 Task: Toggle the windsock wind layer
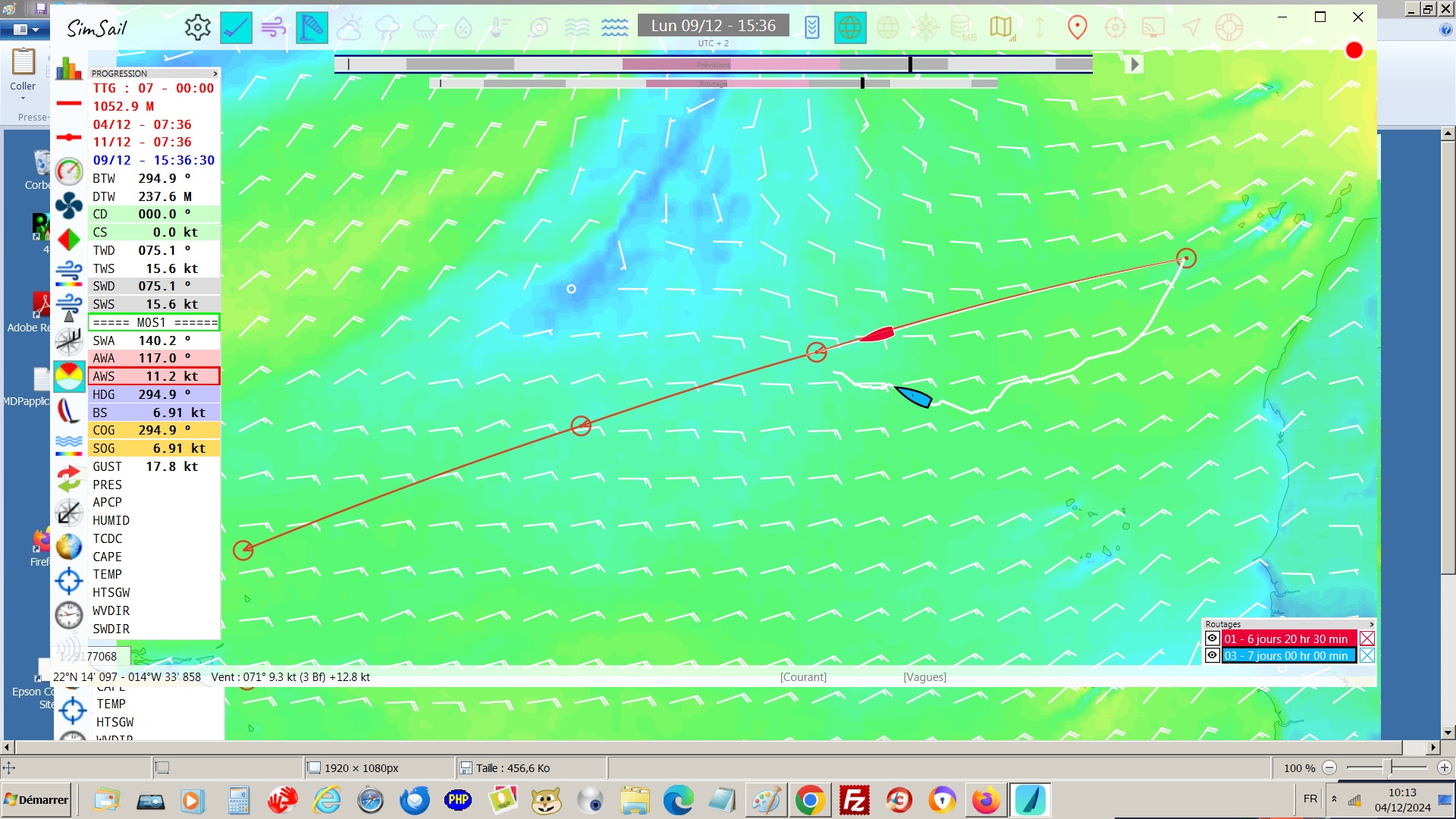[x=311, y=27]
